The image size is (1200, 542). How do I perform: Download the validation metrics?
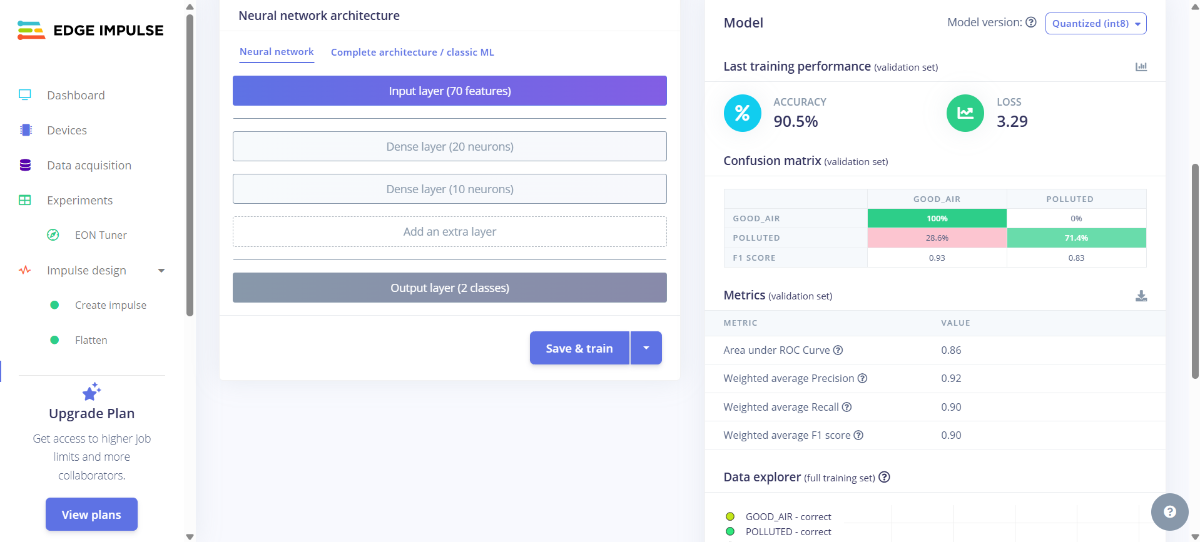pyautogui.click(x=1141, y=296)
